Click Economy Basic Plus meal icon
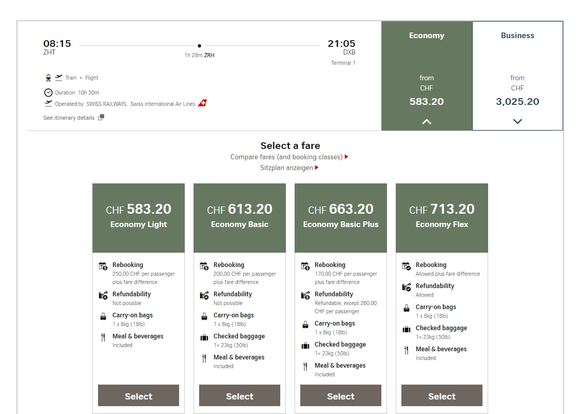580x414 pixels. (305, 367)
